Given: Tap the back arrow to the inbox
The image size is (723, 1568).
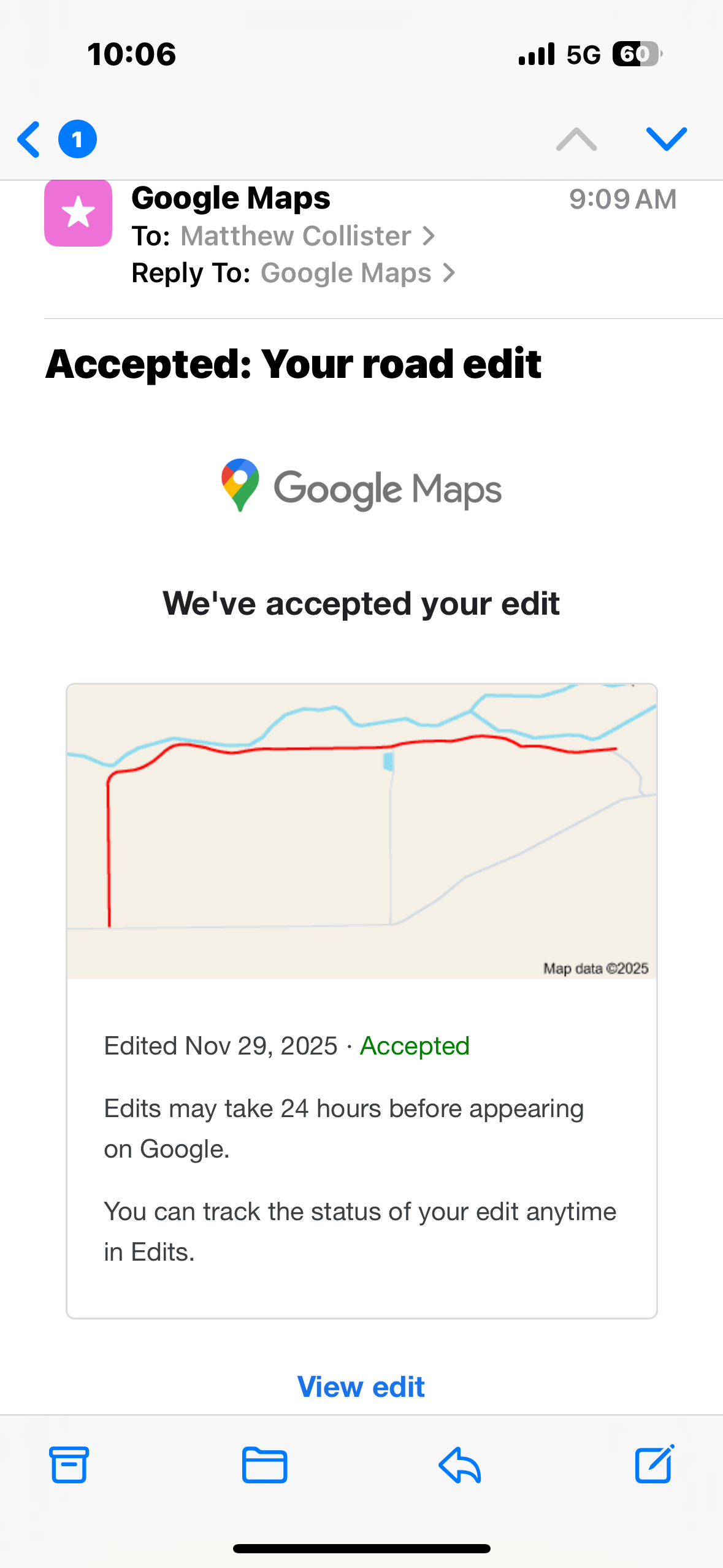Looking at the screenshot, I should click(29, 139).
